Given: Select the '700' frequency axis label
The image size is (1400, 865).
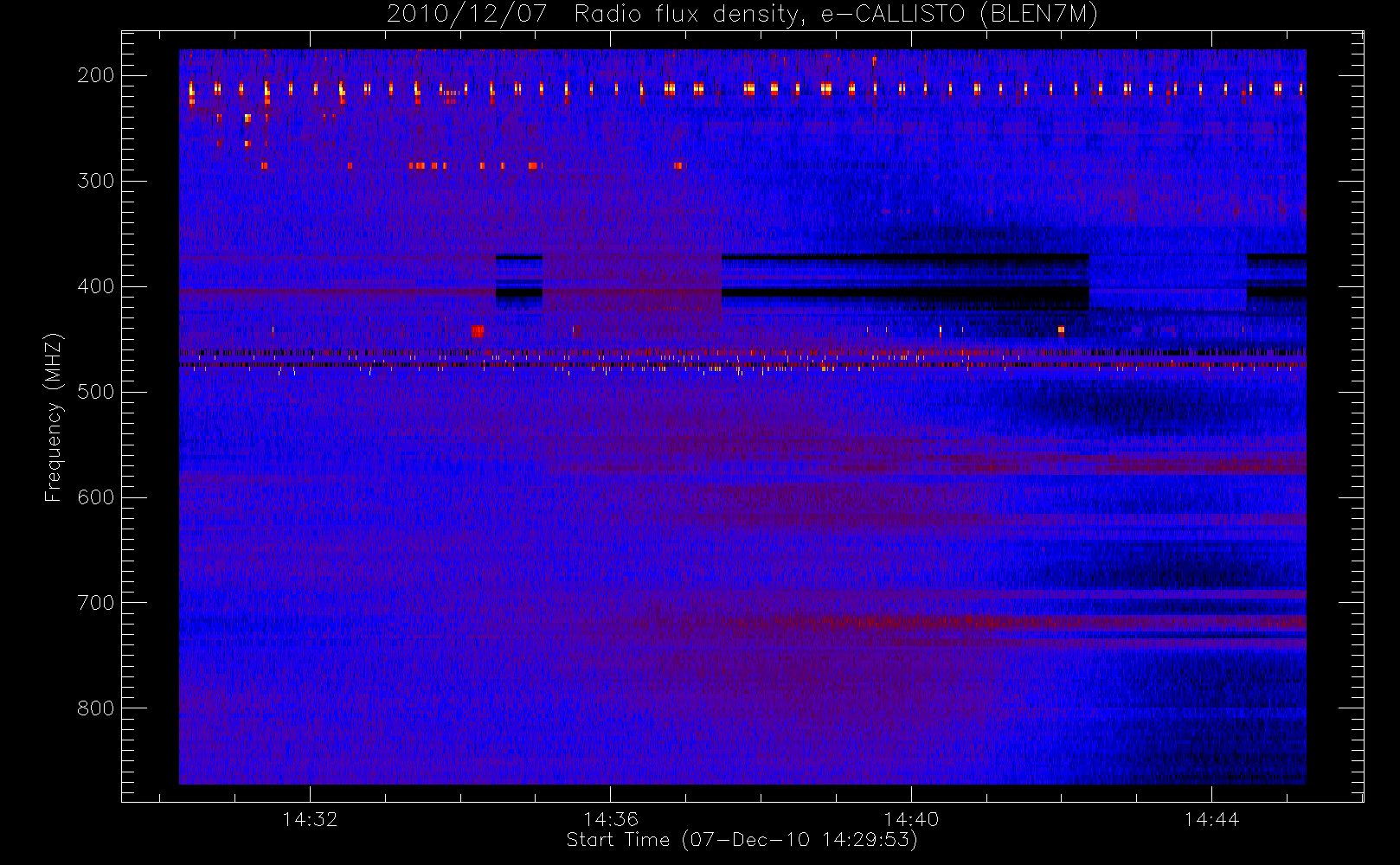Looking at the screenshot, I should (x=95, y=603).
